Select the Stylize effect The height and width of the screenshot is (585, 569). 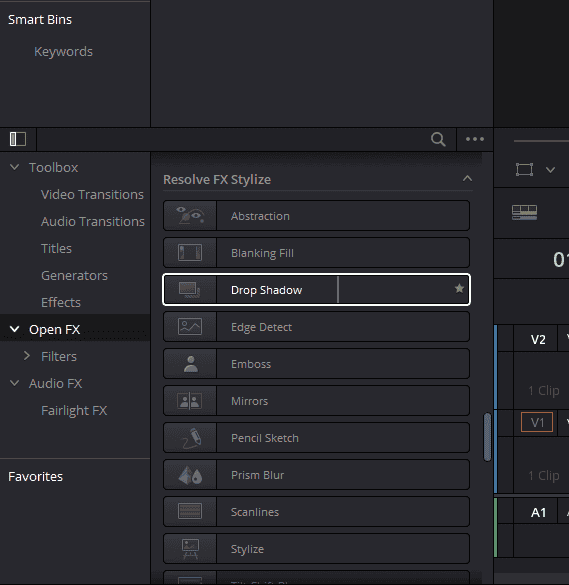316,548
